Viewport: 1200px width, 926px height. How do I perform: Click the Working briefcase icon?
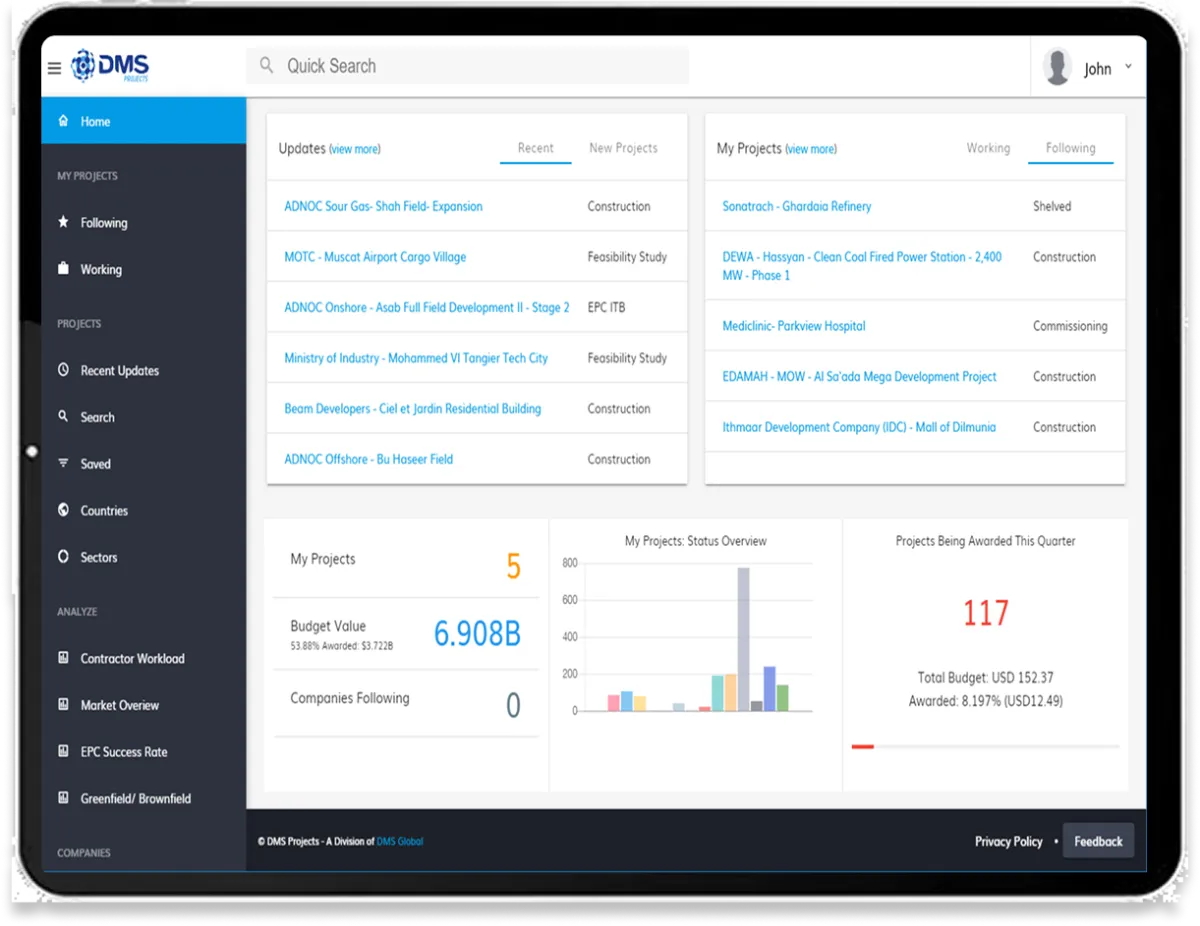coord(64,269)
